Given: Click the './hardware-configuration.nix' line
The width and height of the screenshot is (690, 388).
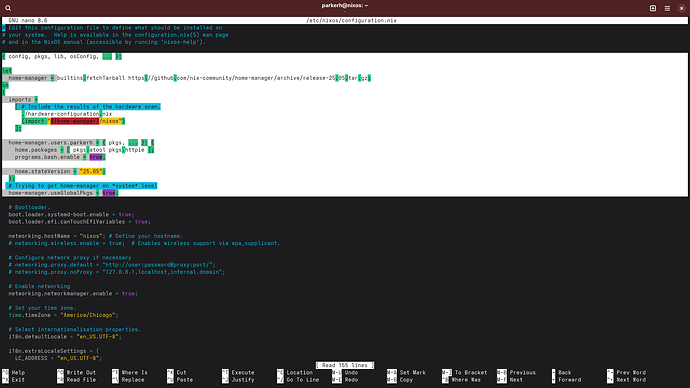Looking at the screenshot, I should point(67,114).
